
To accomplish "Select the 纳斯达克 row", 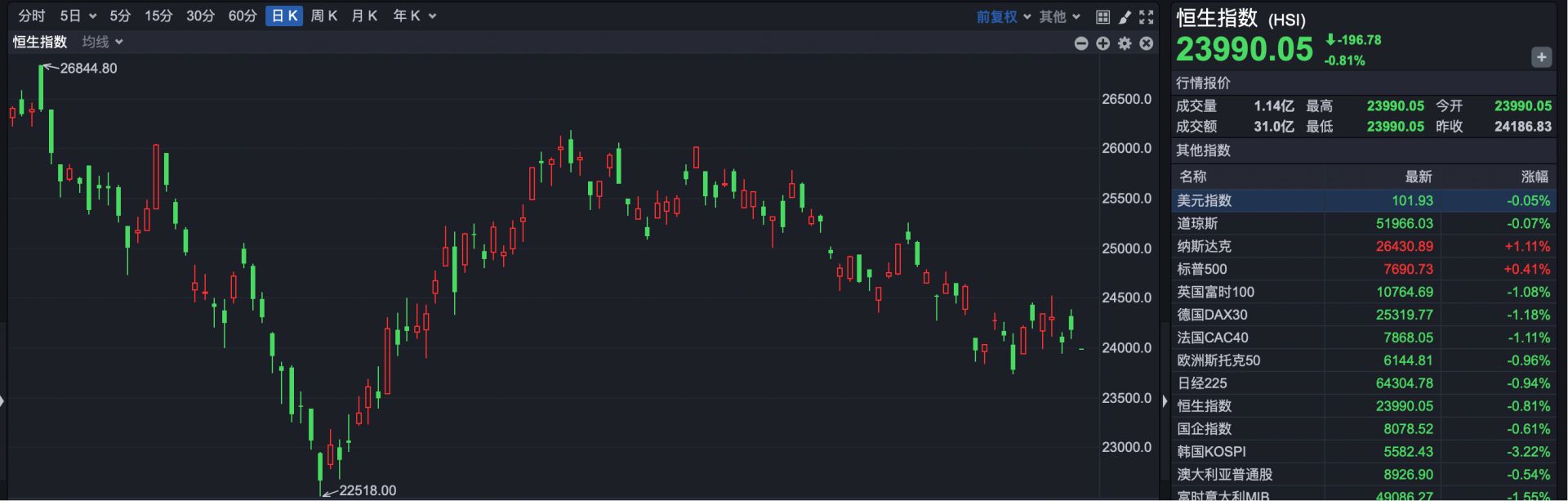I will pos(1364,246).
